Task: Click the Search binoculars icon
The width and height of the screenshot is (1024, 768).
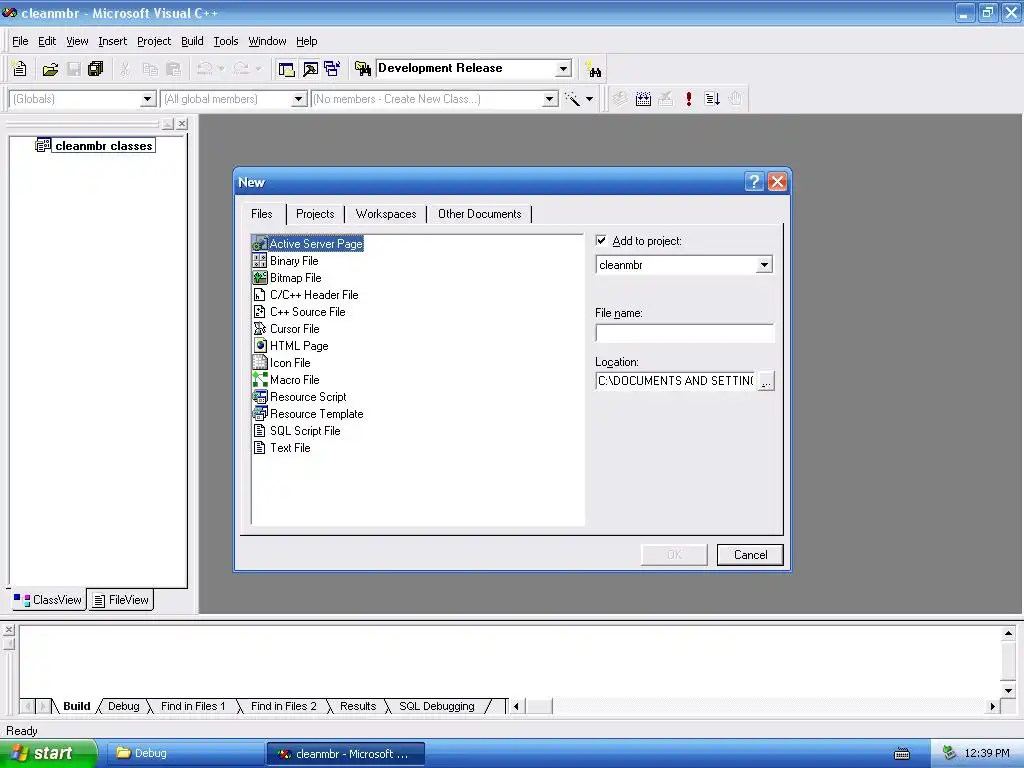Action: pos(593,69)
